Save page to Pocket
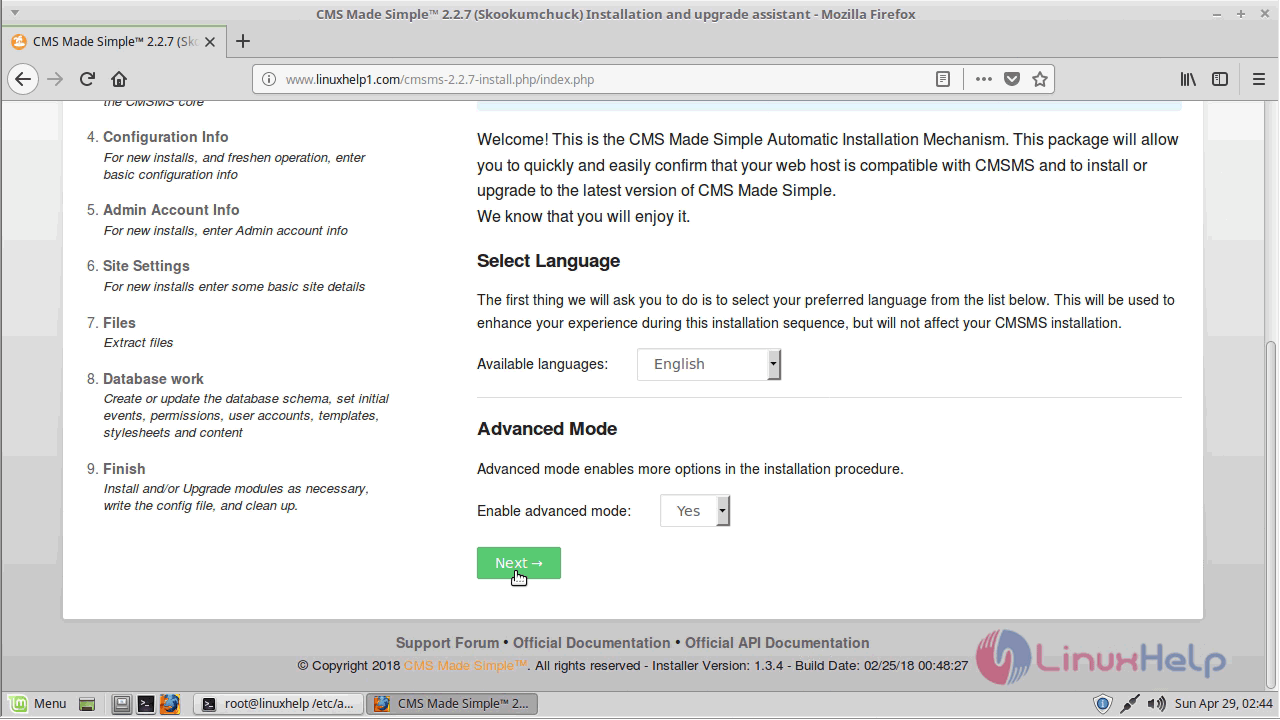The image size is (1280, 720). click(1012, 79)
